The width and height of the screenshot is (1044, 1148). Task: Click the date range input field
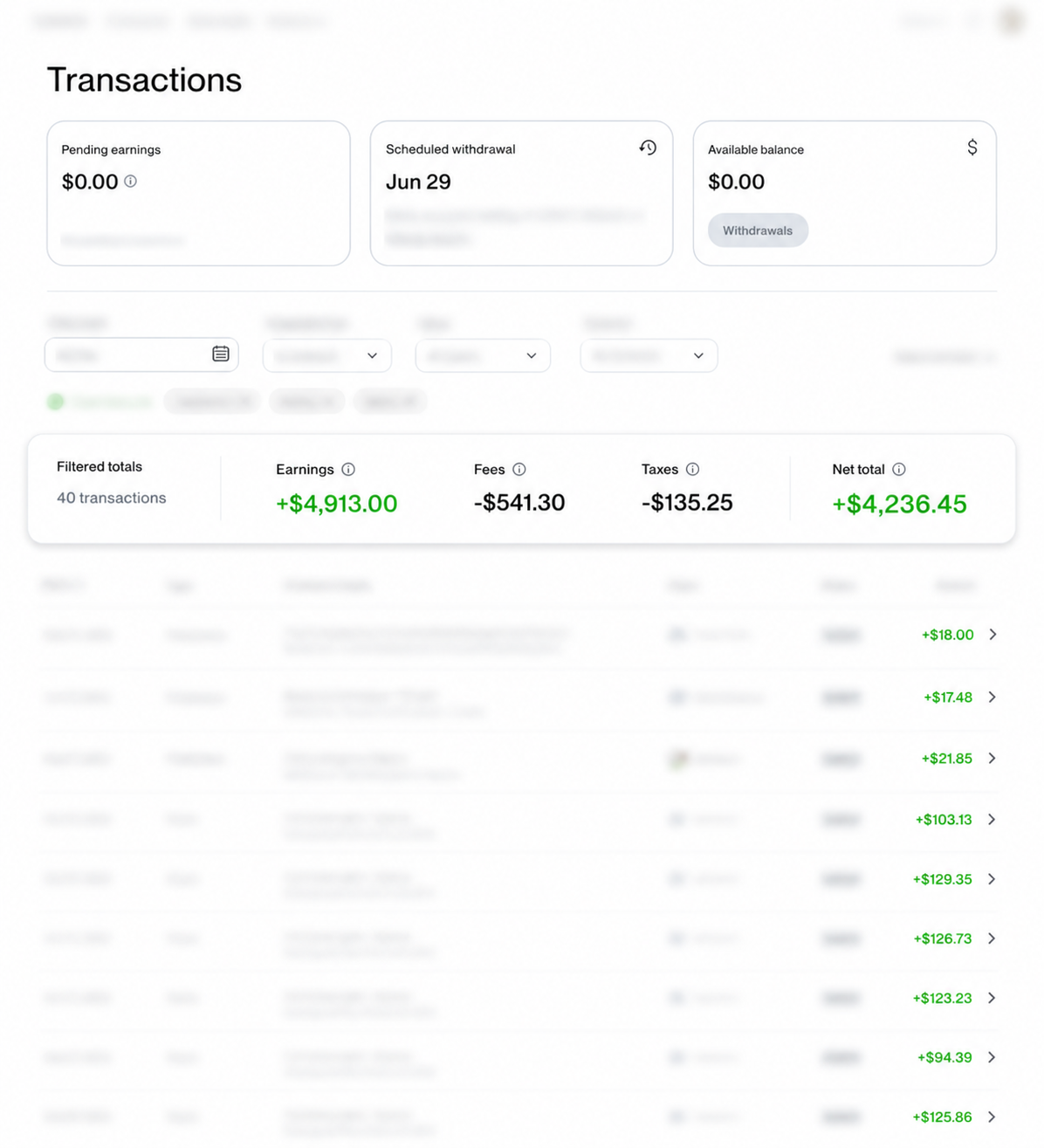click(x=141, y=354)
